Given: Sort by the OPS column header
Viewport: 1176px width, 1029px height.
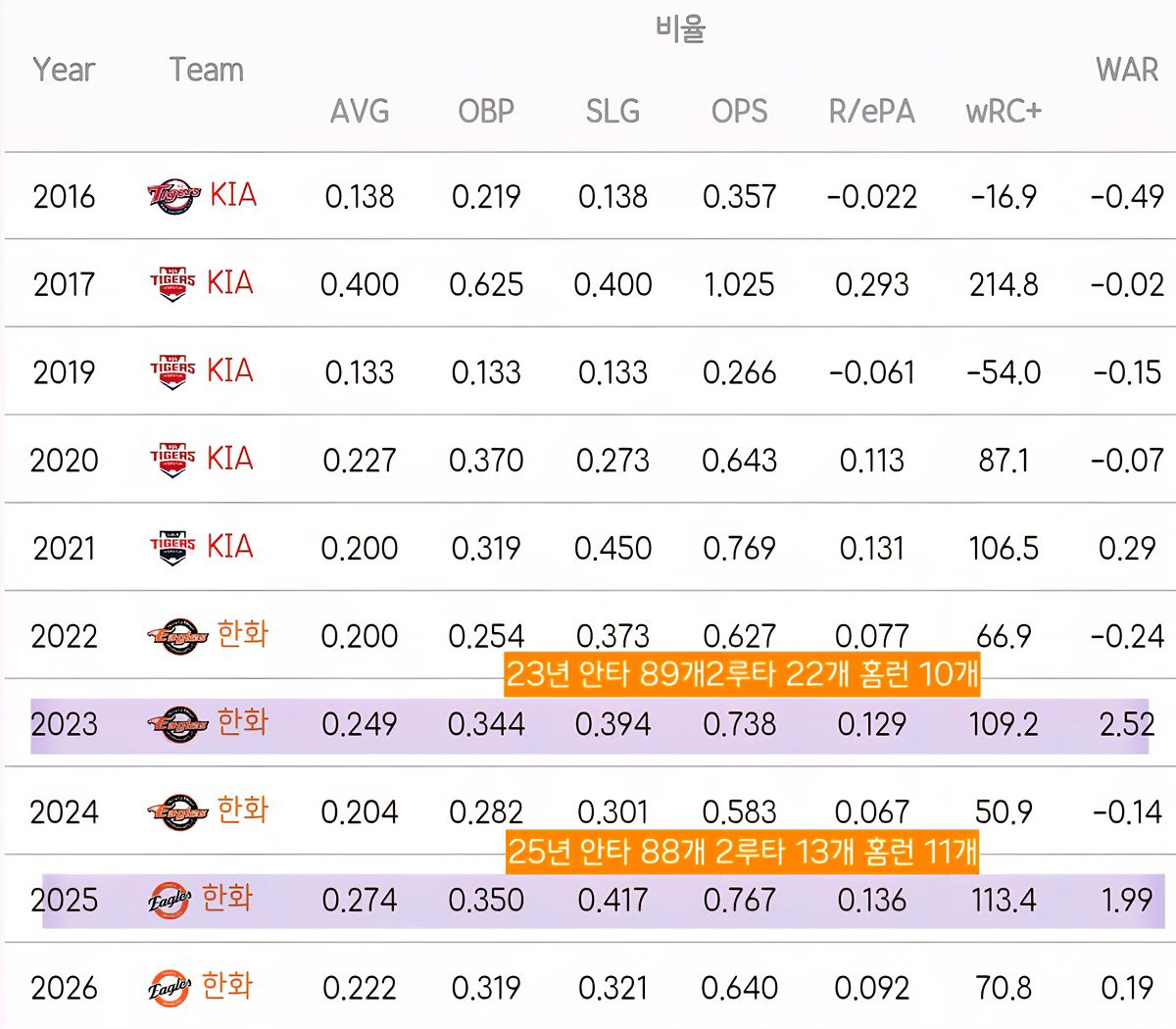Looking at the screenshot, I should 739,111.
